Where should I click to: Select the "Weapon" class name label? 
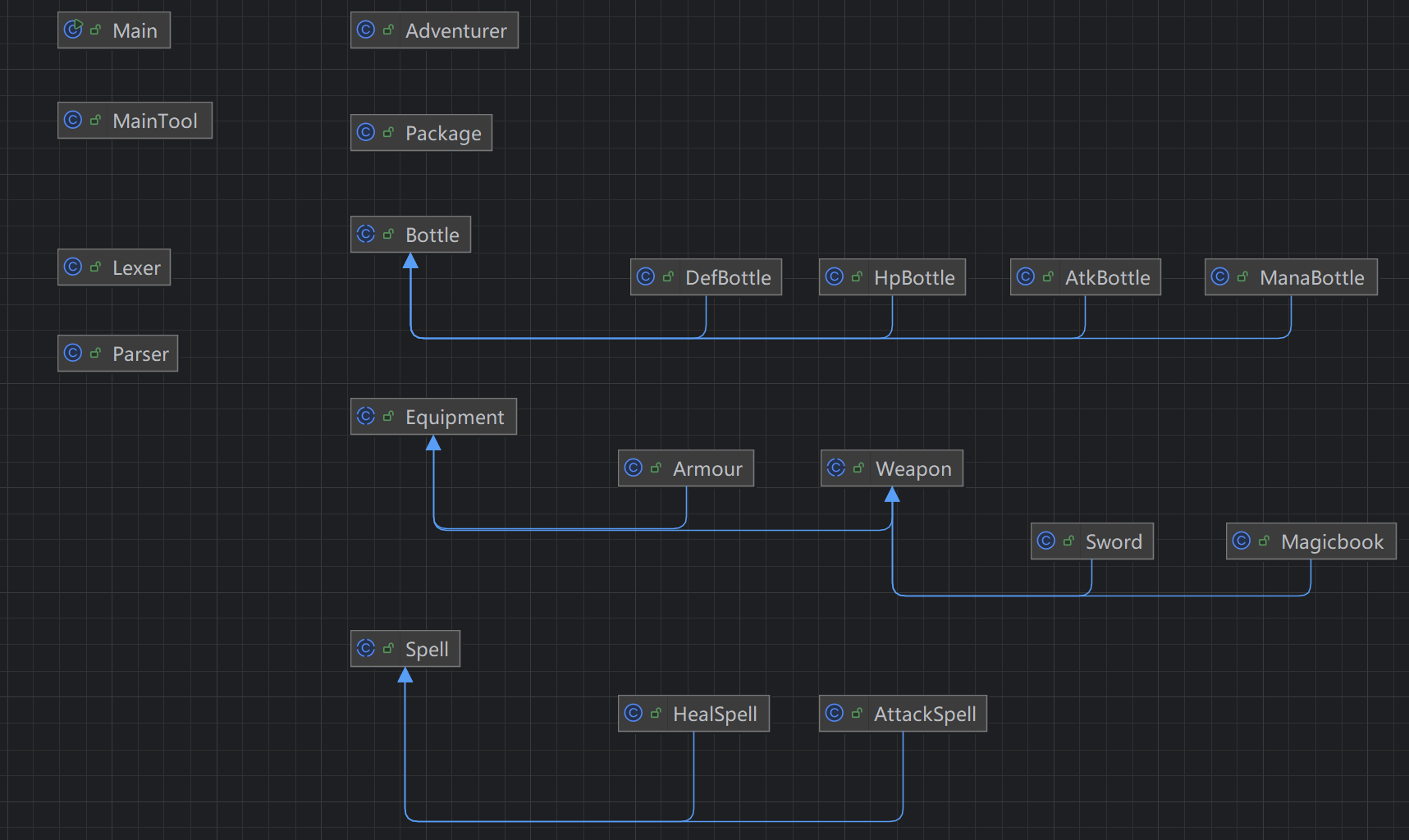[913, 469]
